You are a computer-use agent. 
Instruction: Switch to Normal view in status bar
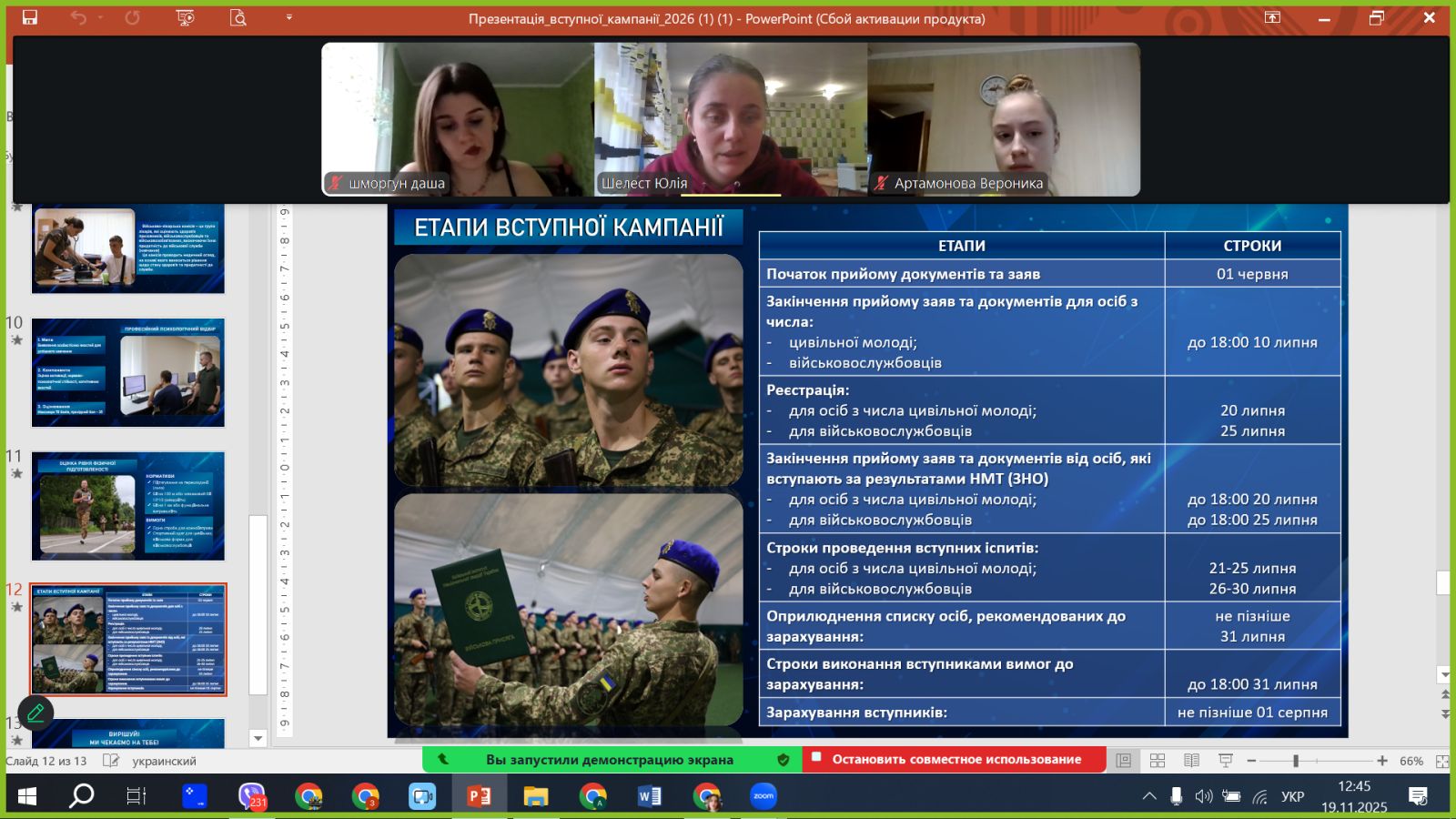[1124, 761]
